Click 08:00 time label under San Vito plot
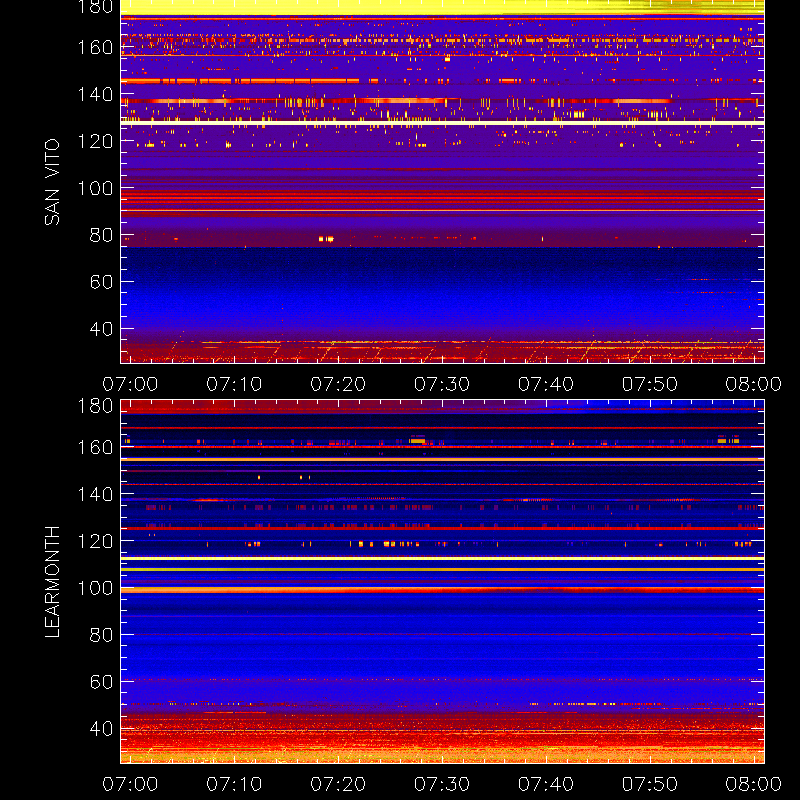Image resolution: width=800 pixels, height=800 pixels. (x=754, y=384)
